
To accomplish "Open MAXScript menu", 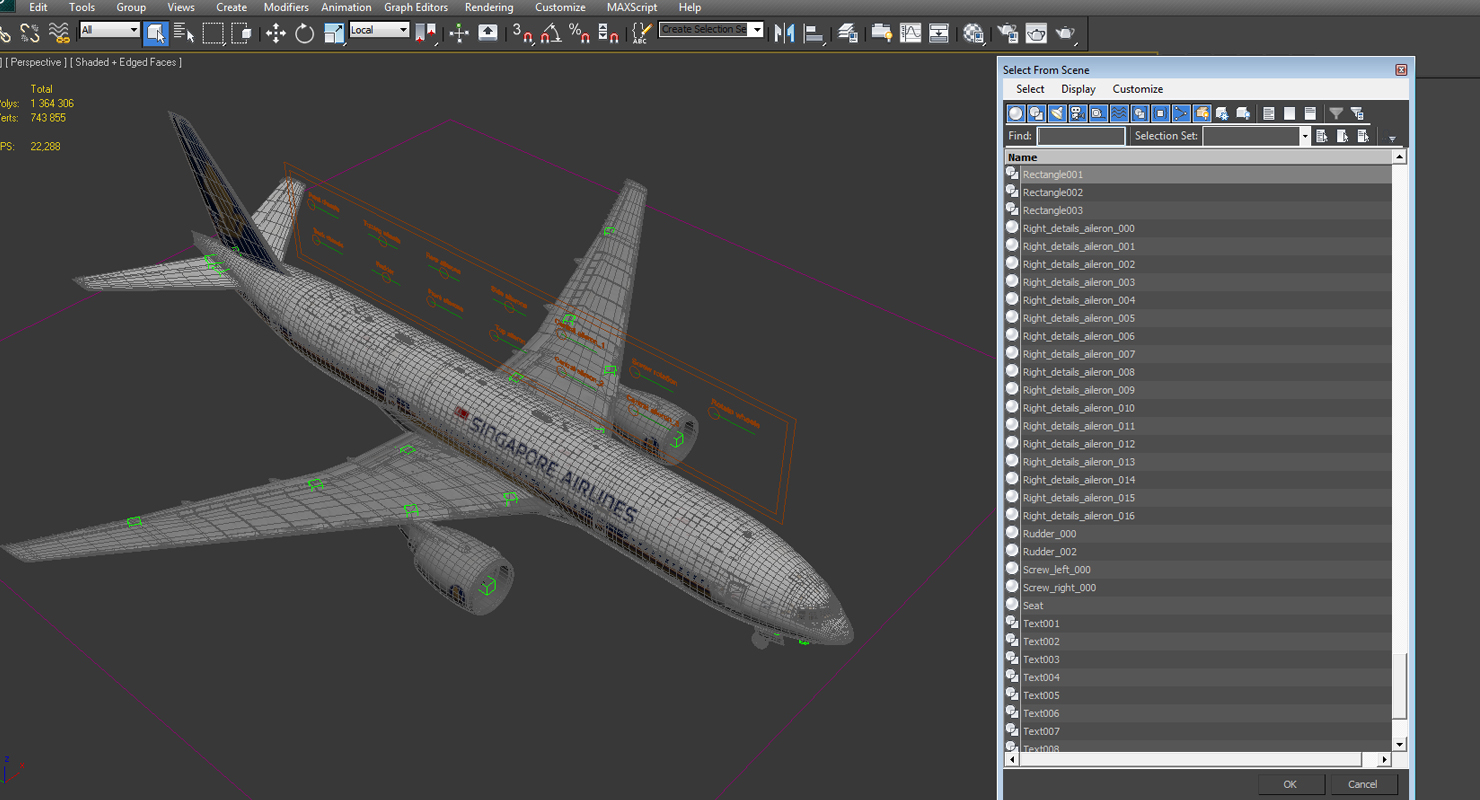I will click(632, 7).
